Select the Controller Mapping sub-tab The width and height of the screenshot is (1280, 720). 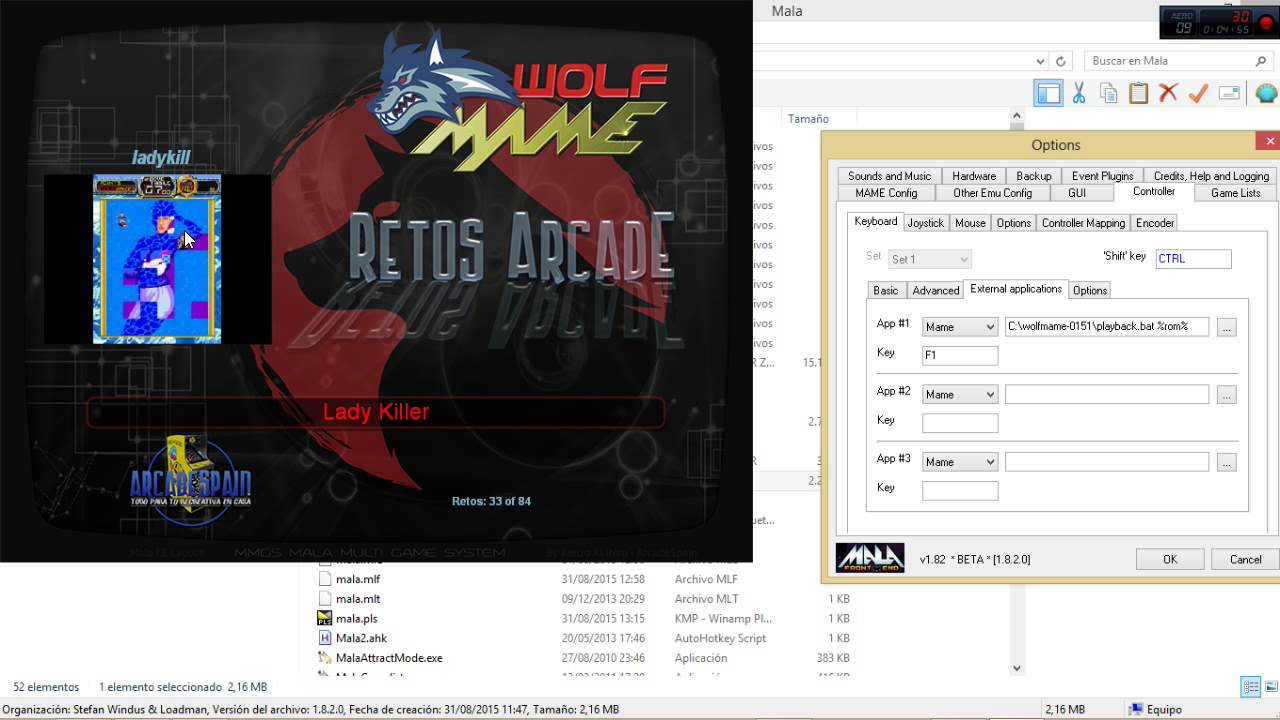pos(1083,223)
